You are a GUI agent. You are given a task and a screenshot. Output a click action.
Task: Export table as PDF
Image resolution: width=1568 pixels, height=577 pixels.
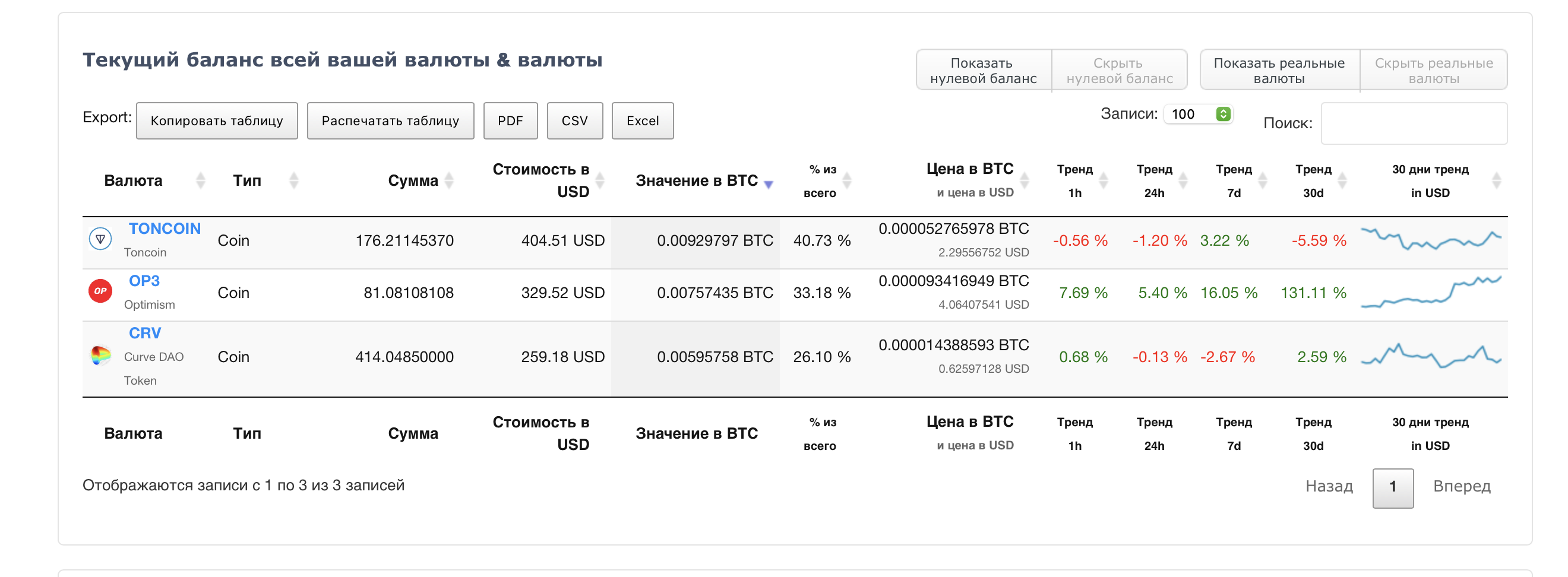pyautogui.click(x=510, y=121)
